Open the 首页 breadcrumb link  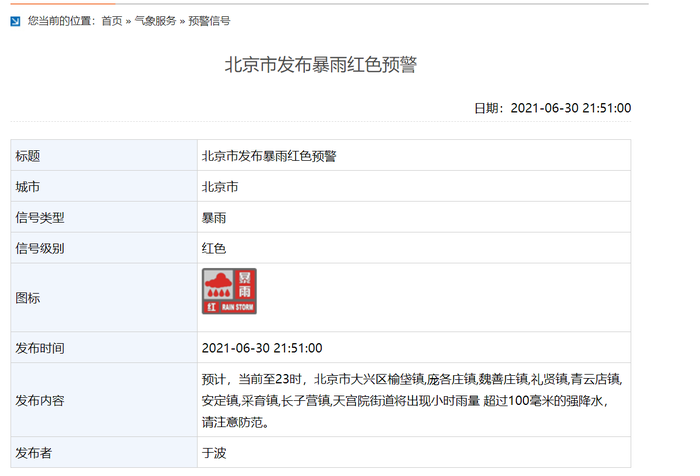tap(112, 21)
